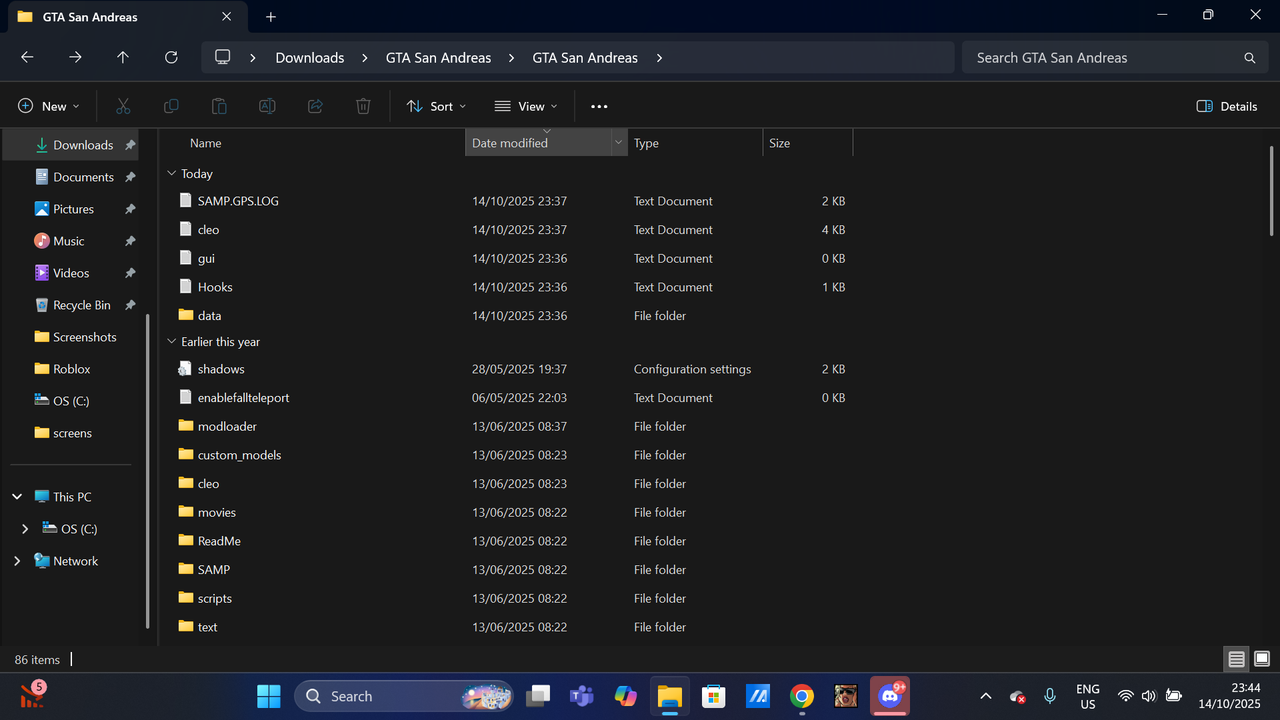Open Microsoft Teams from the taskbar
Screen dimensions: 1280x720
(x=581, y=696)
